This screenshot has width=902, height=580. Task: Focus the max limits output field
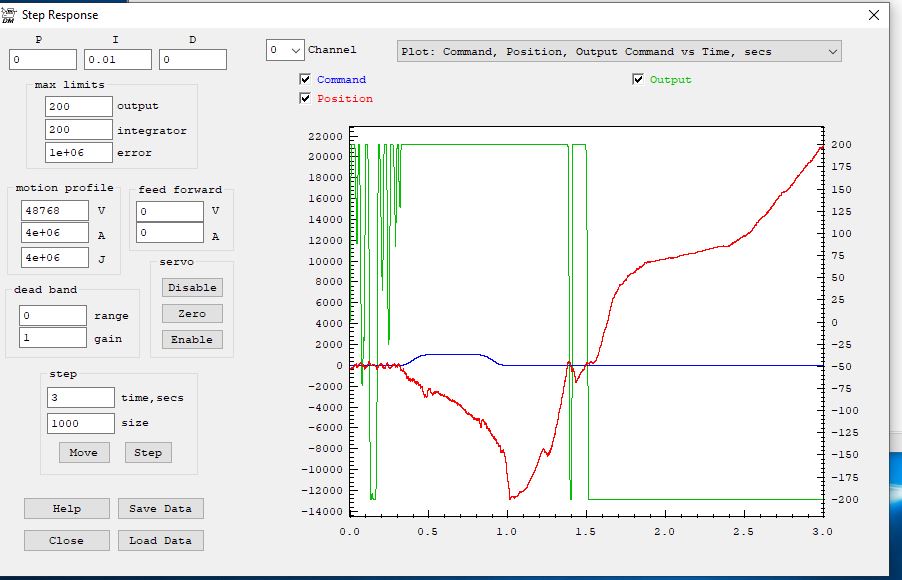tap(79, 106)
